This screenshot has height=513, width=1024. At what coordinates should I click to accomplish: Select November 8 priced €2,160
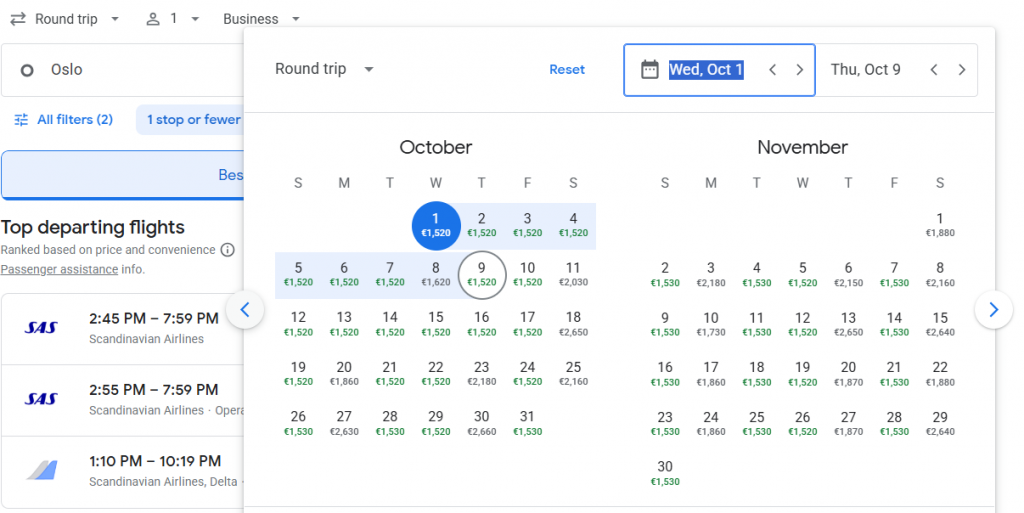coord(940,275)
